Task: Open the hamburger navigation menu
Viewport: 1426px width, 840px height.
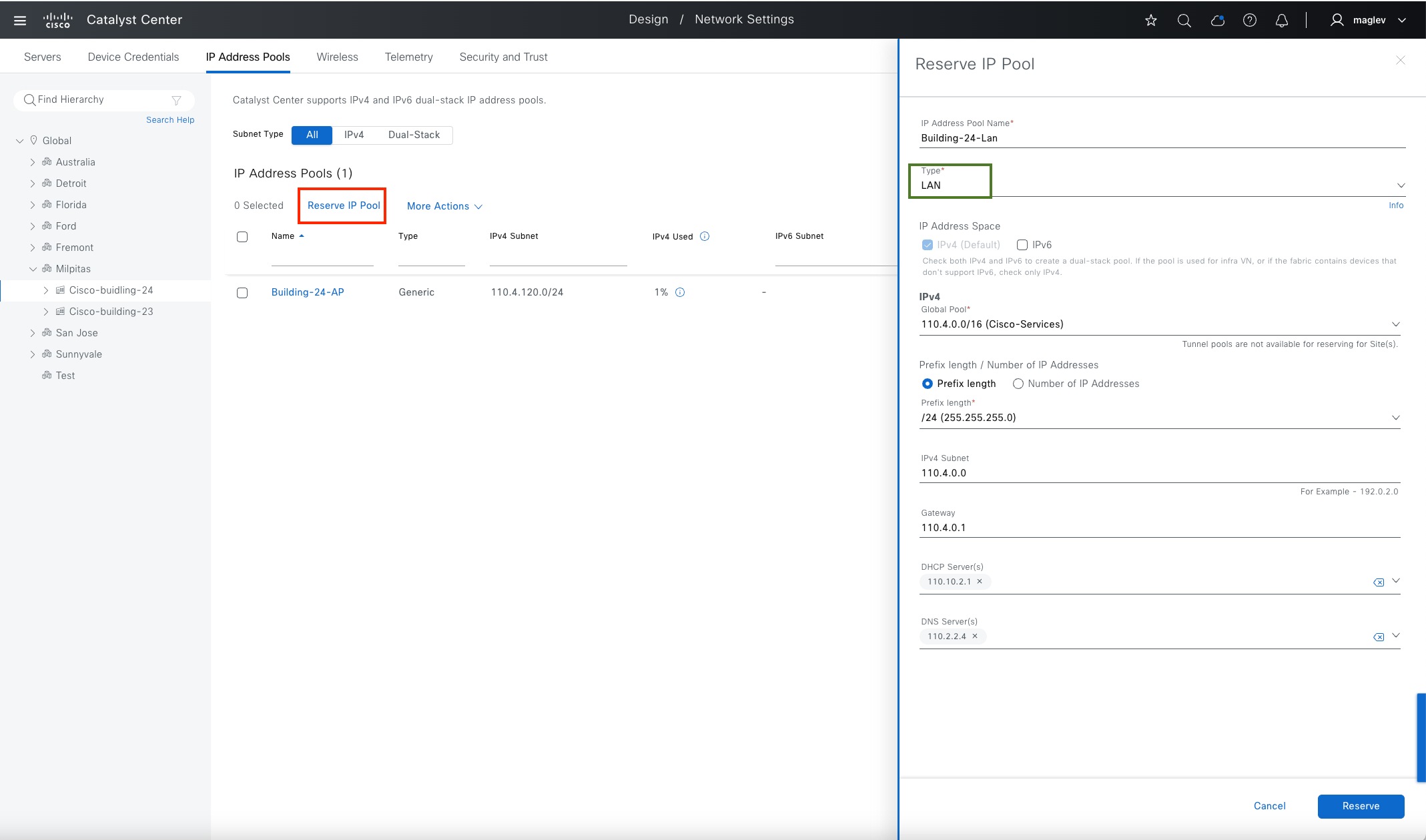Action: tap(20, 21)
